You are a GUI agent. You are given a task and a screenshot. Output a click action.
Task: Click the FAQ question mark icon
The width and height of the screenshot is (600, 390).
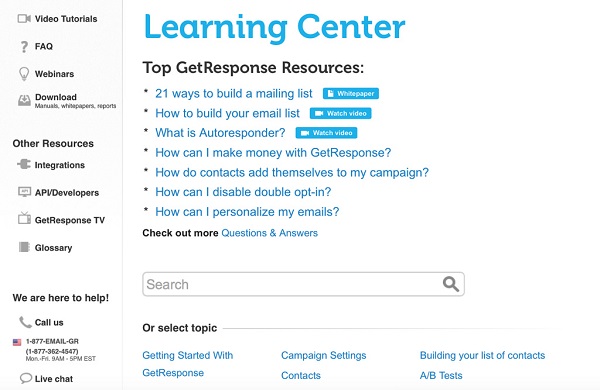point(24,47)
